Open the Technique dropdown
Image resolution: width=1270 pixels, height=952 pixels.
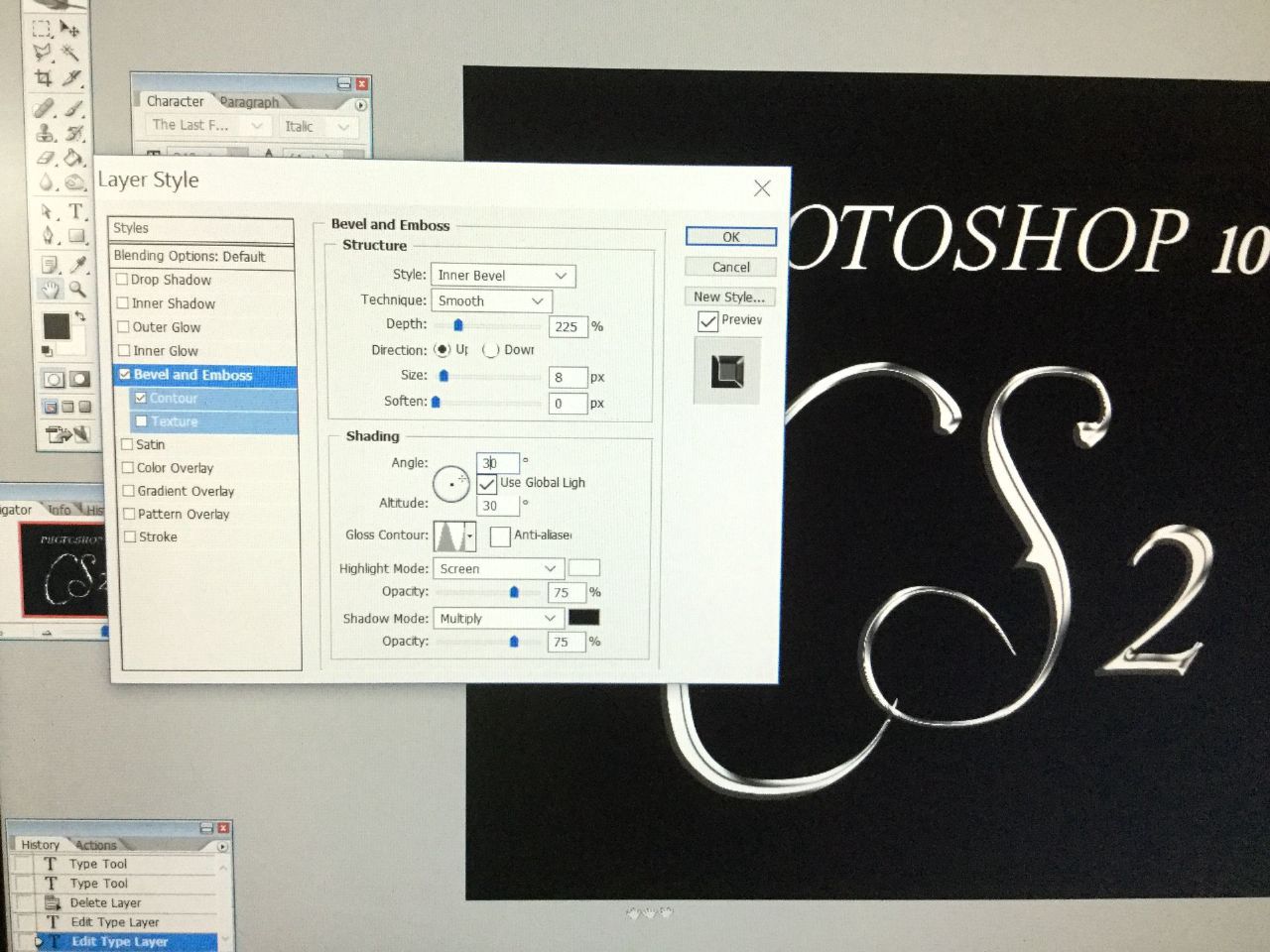(x=492, y=301)
